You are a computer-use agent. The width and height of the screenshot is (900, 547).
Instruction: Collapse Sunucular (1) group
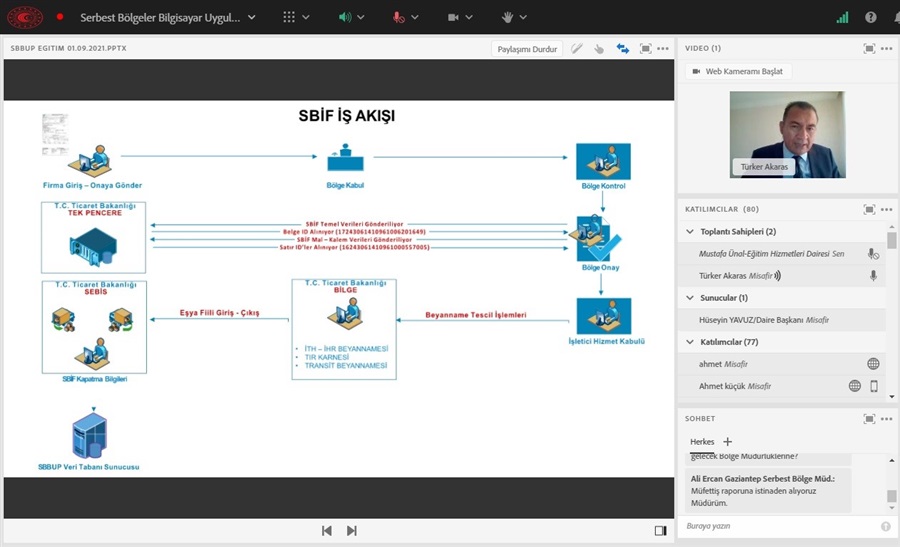pos(690,297)
